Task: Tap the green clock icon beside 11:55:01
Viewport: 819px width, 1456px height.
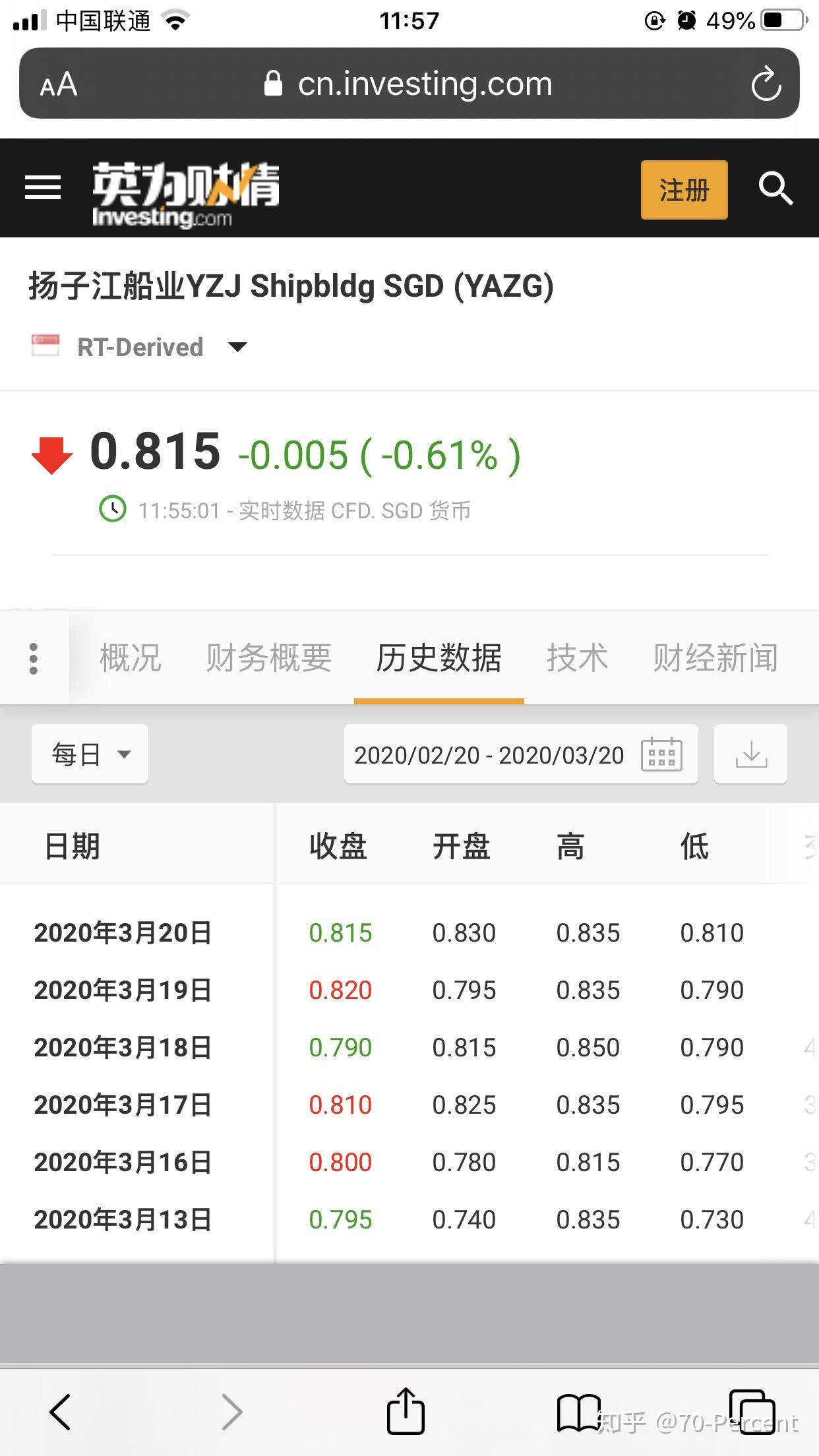Action: tap(113, 508)
